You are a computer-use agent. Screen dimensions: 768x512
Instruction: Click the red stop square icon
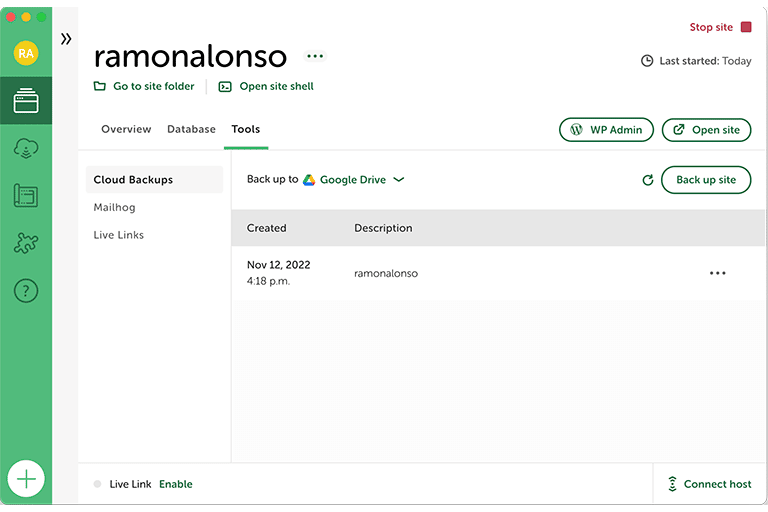(746, 27)
